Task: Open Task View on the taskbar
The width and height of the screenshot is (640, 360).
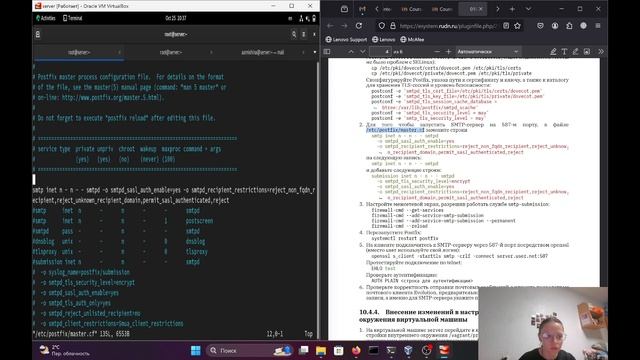Action: [x=303, y=350]
